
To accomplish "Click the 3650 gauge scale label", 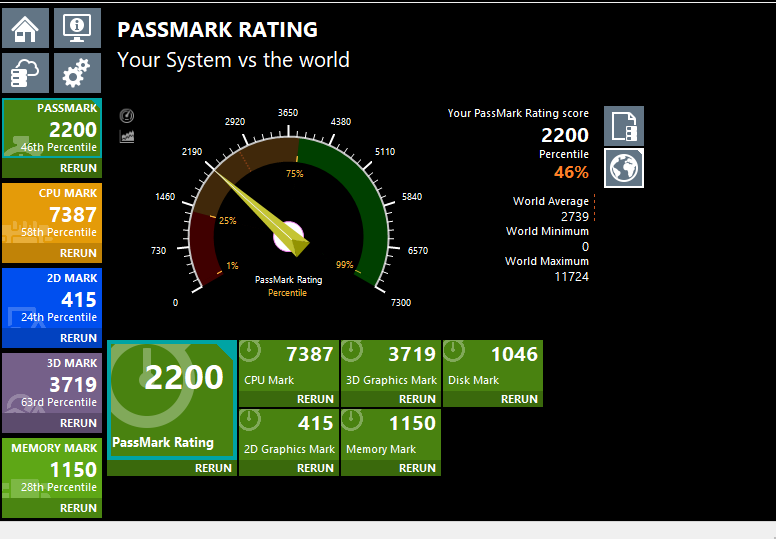I will coord(288,113).
